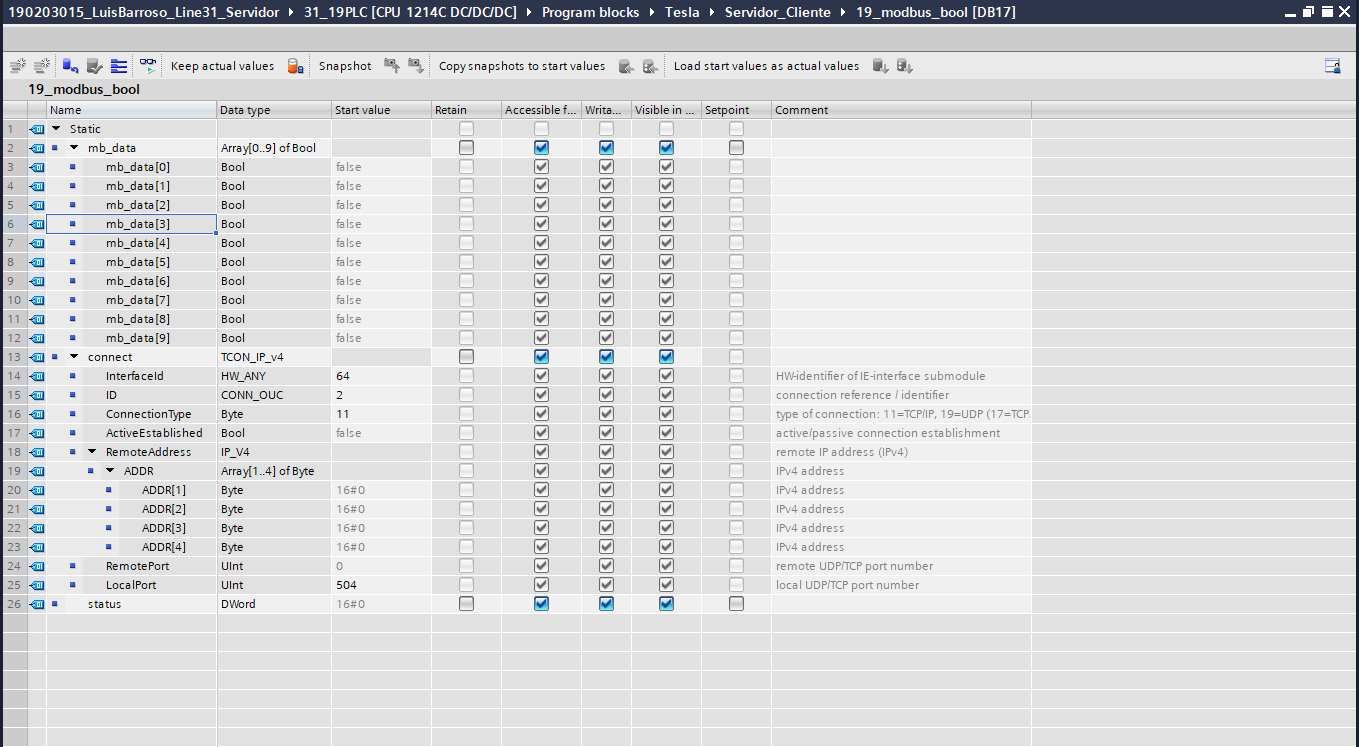Click the tag icon on the mb_data[3] row
1359x747 pixels.
(x=37, y=224)
